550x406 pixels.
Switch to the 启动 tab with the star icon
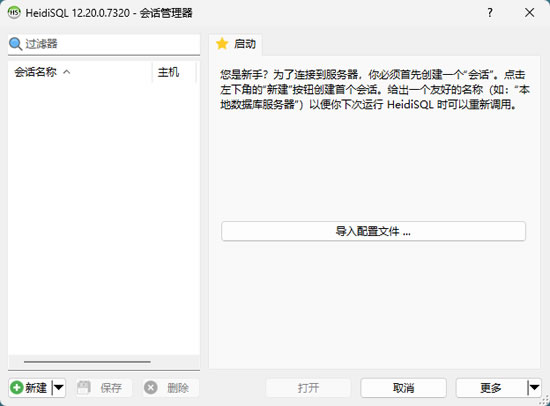tap(236, 44)
